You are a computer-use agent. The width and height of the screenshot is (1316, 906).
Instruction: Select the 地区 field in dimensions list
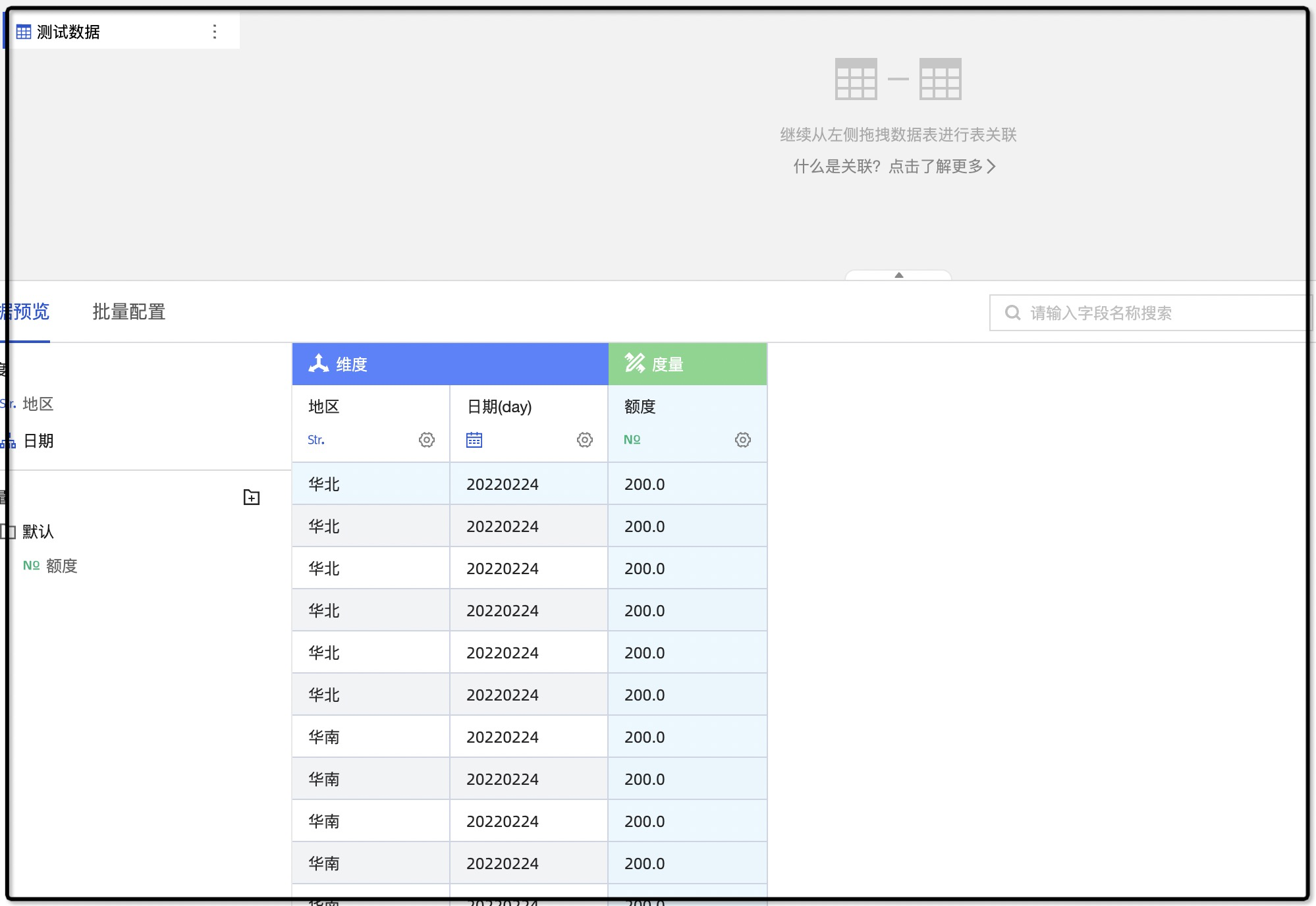[38, 404]
